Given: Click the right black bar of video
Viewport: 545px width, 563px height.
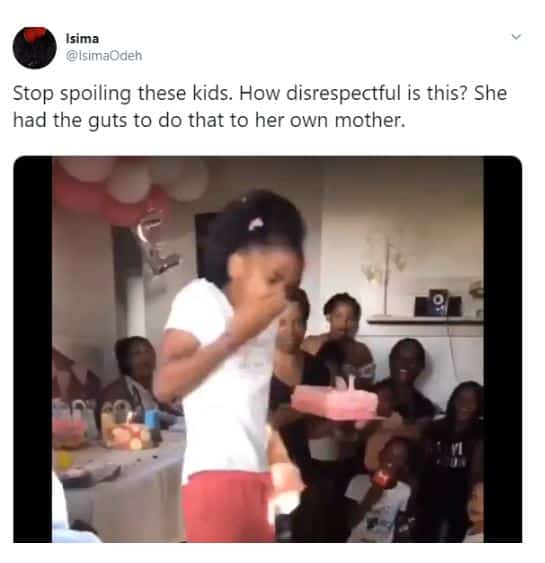Looking at the screenshot, I should (x=503, y=349).
